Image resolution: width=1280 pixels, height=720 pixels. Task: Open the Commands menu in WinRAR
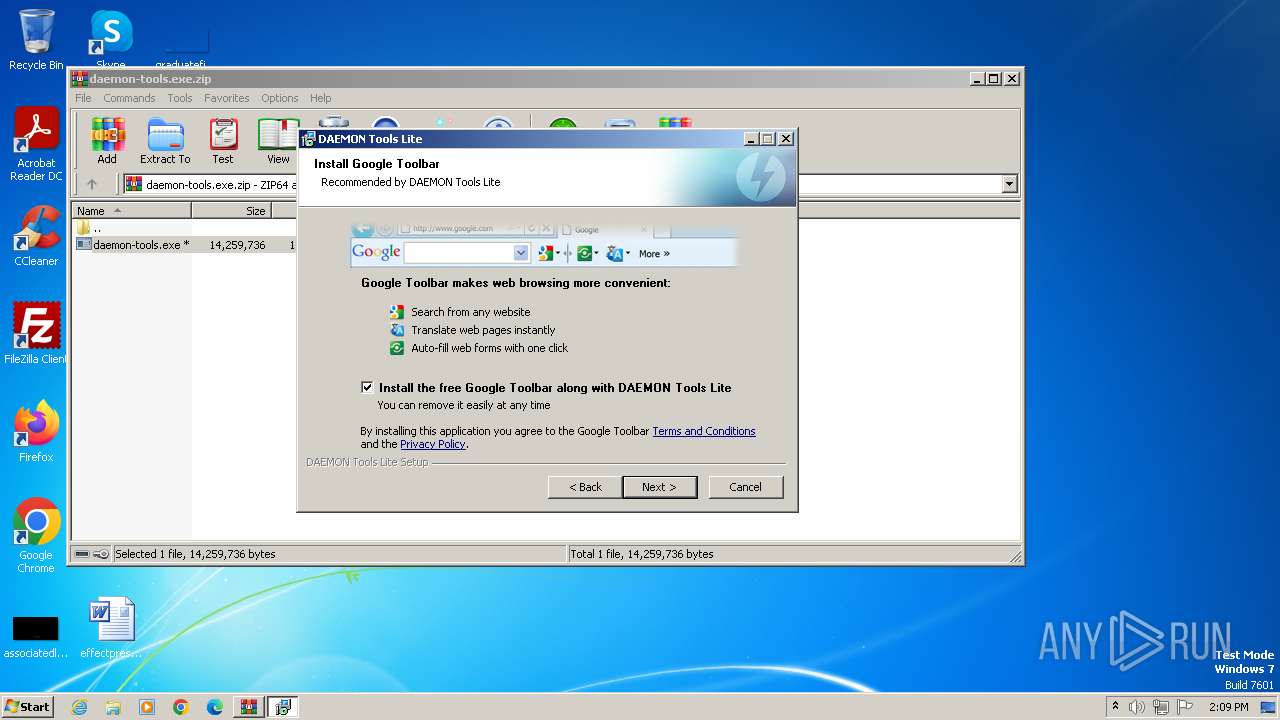[x=129, y=98]
